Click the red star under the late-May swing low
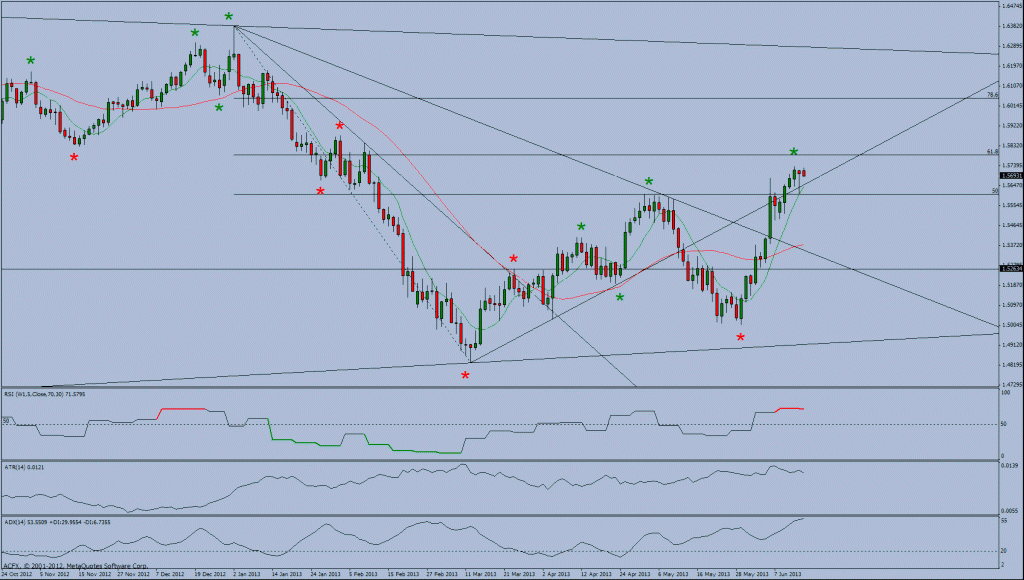 [x=739, y=337]
